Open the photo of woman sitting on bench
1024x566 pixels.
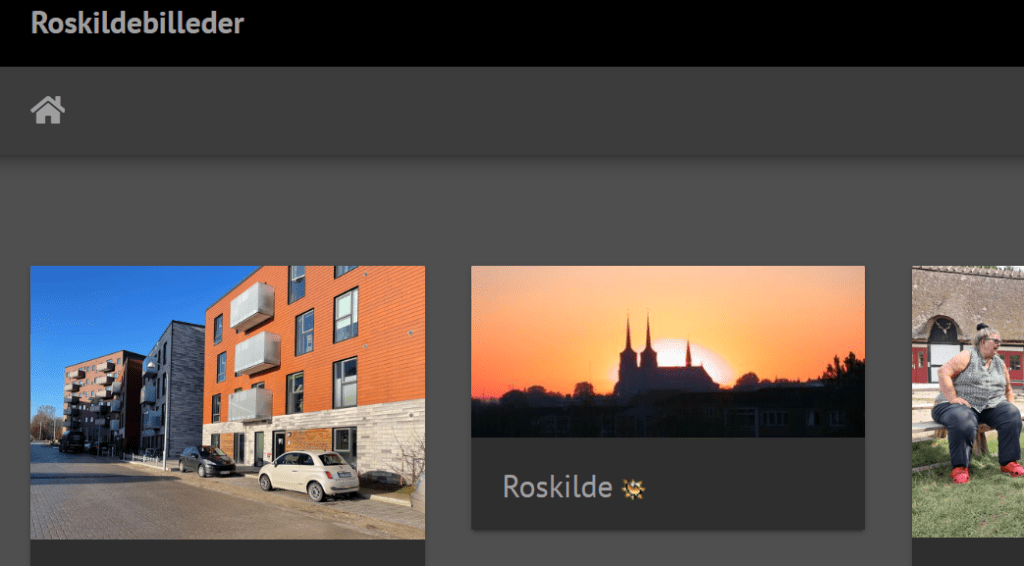pos(968,401)
